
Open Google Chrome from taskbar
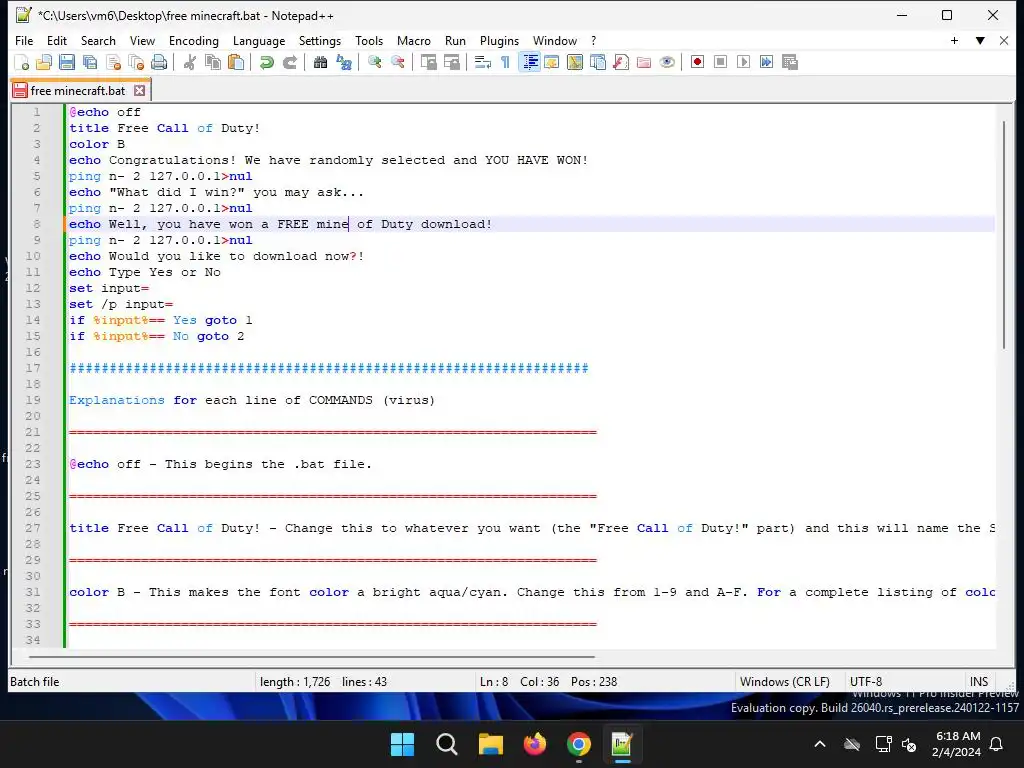pos(579,744)
